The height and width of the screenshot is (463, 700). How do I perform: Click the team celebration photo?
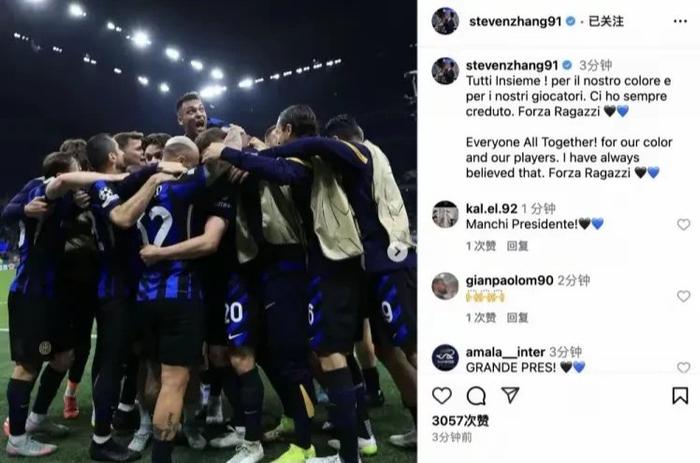(x=208, y=231)
